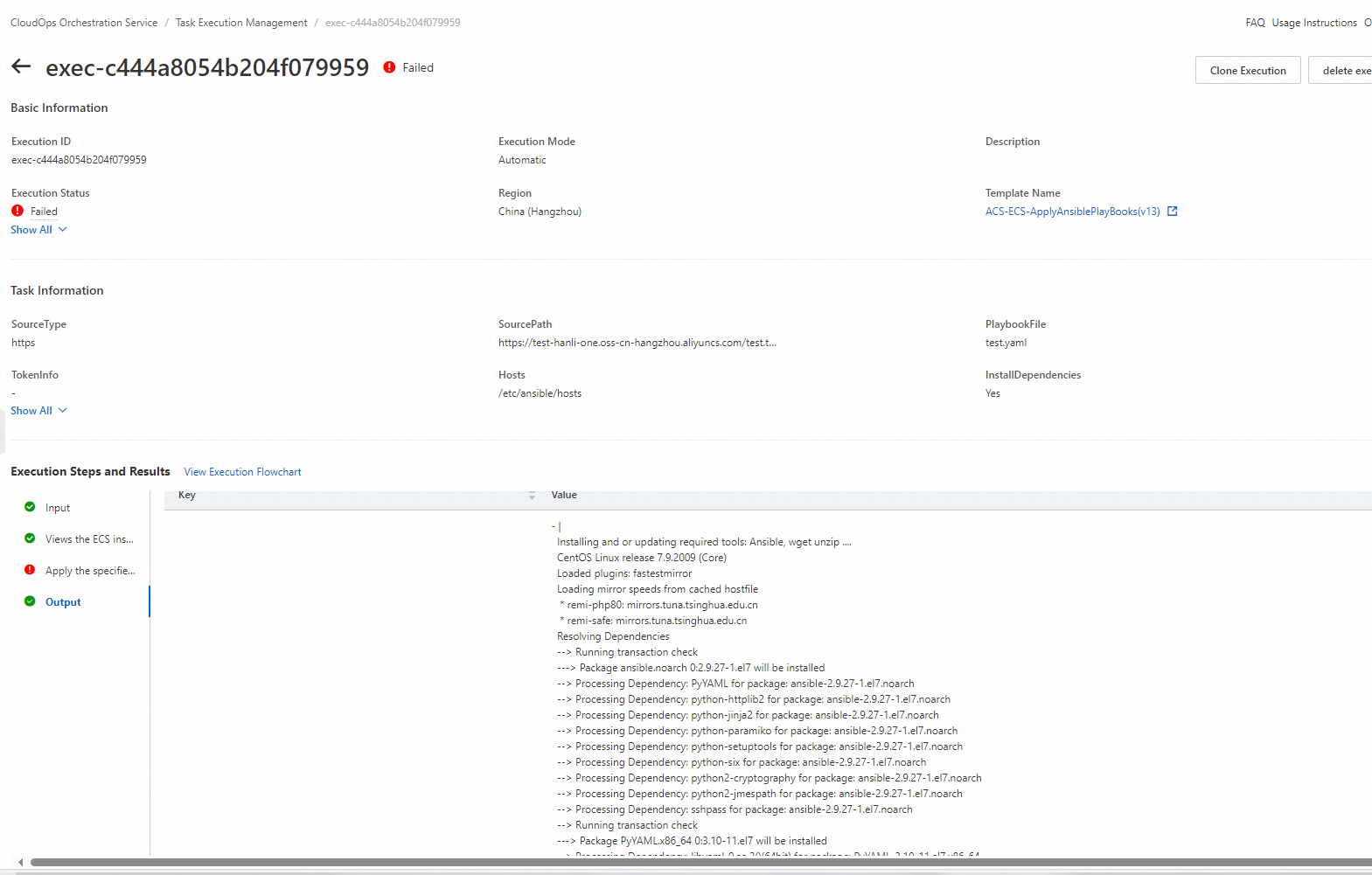Open template via external link icon
This screenshot has height=875, width=1372.
point(1173,212)
